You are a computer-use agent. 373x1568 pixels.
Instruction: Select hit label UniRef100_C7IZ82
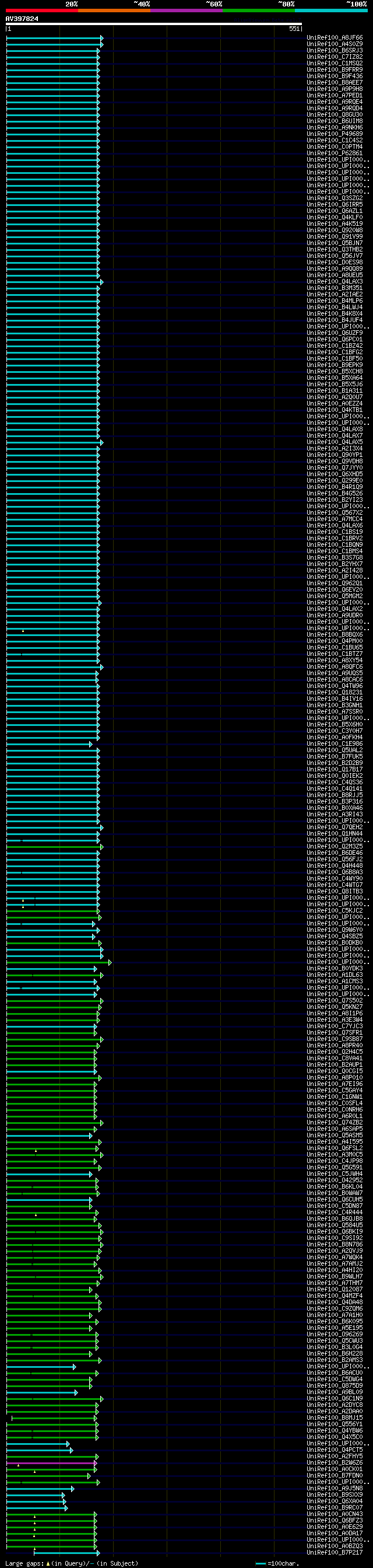(x=335, y=57)
